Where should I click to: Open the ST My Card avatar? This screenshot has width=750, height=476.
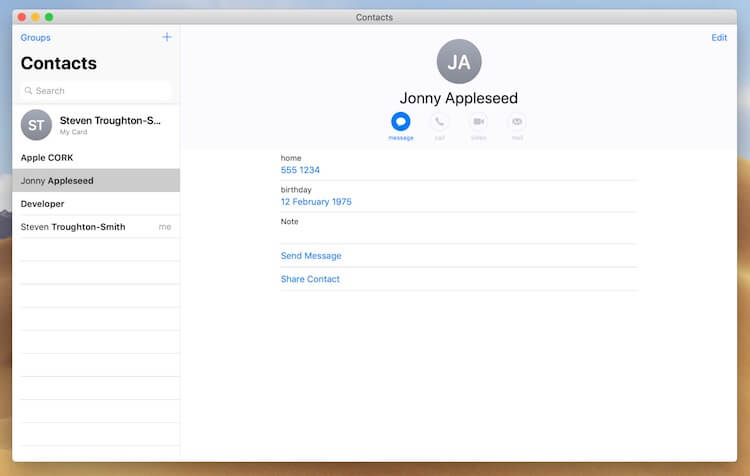point(36,125)
